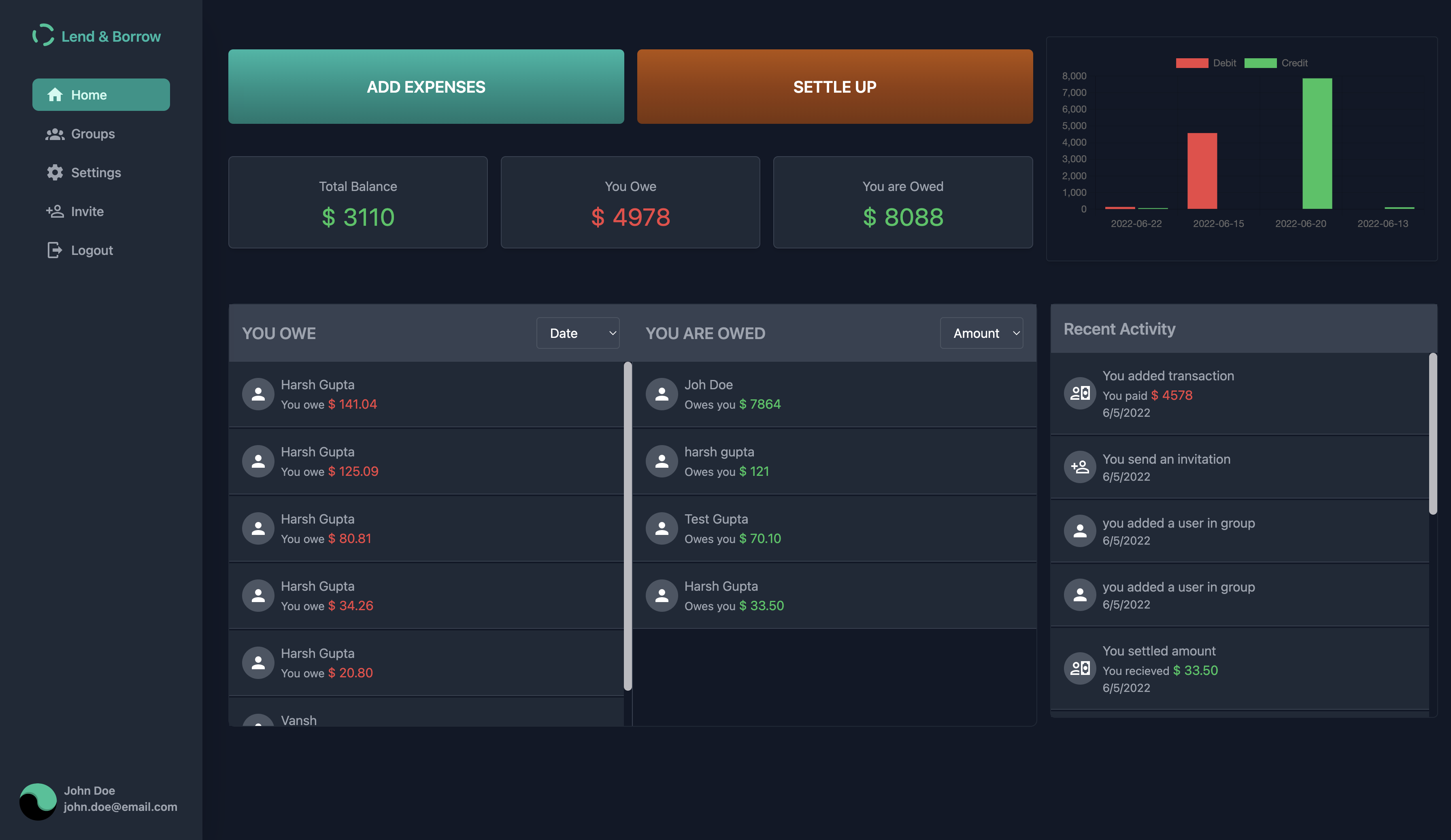Open the Amount sort dropdown

pyautogui.click(x=981, y=333)
